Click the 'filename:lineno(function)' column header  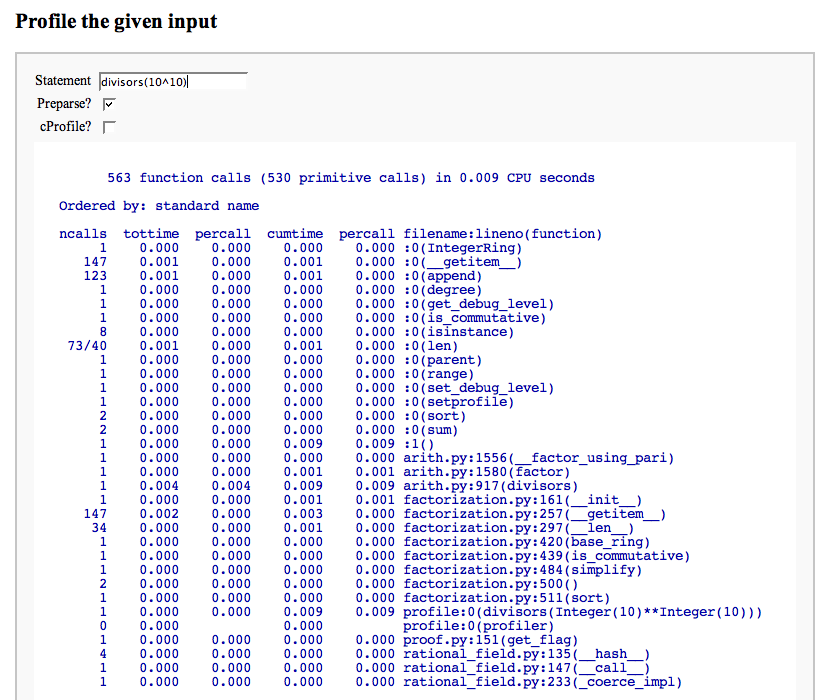click(x=502, y=234)
